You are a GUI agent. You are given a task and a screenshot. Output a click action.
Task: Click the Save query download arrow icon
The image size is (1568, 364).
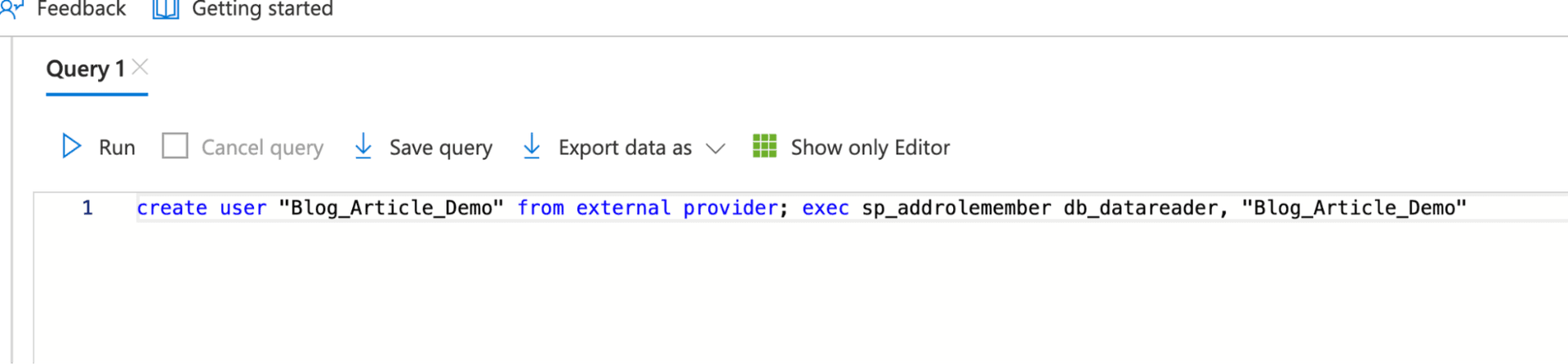point(363,146)
